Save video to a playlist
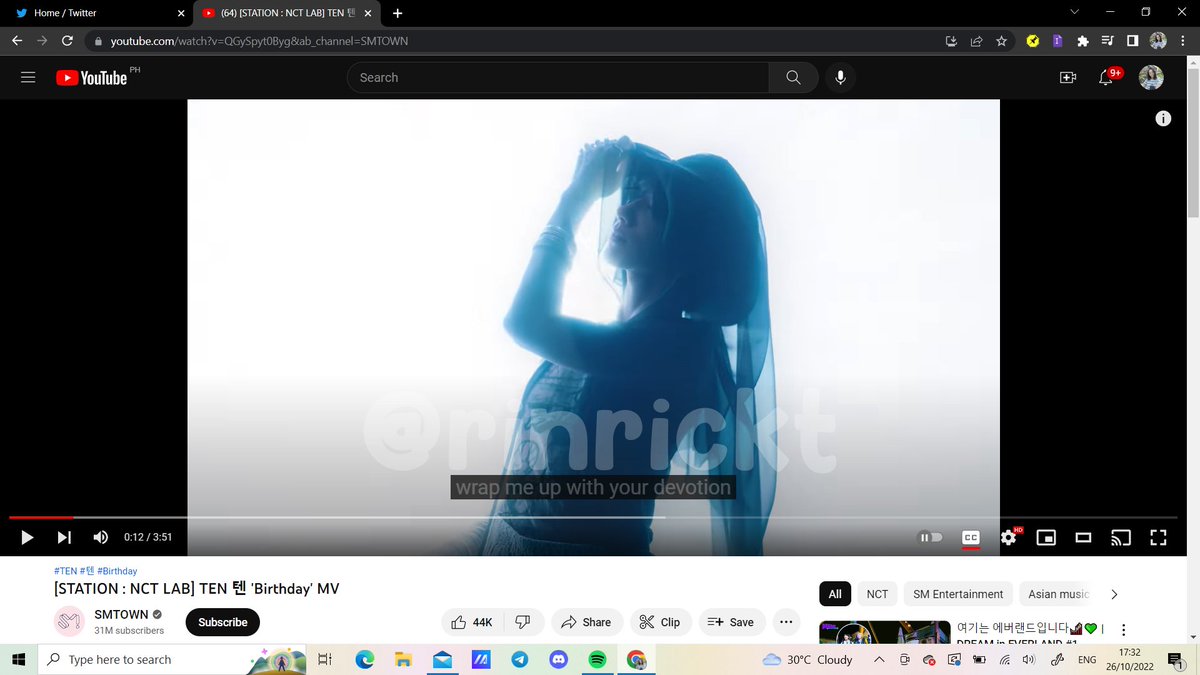The image size is (1200, 675). pos(730,622)
